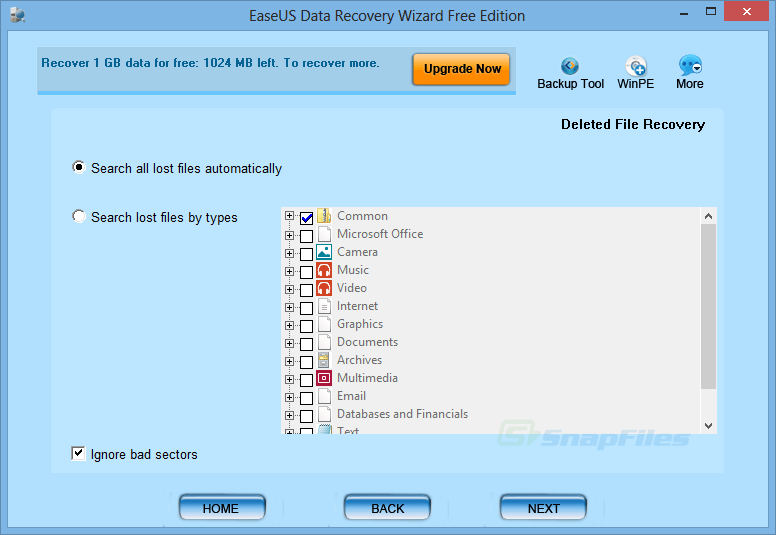Maximize the EaseUS window
Image resolution: width=776 pixels, height=535 pixels.
[711, 11]
